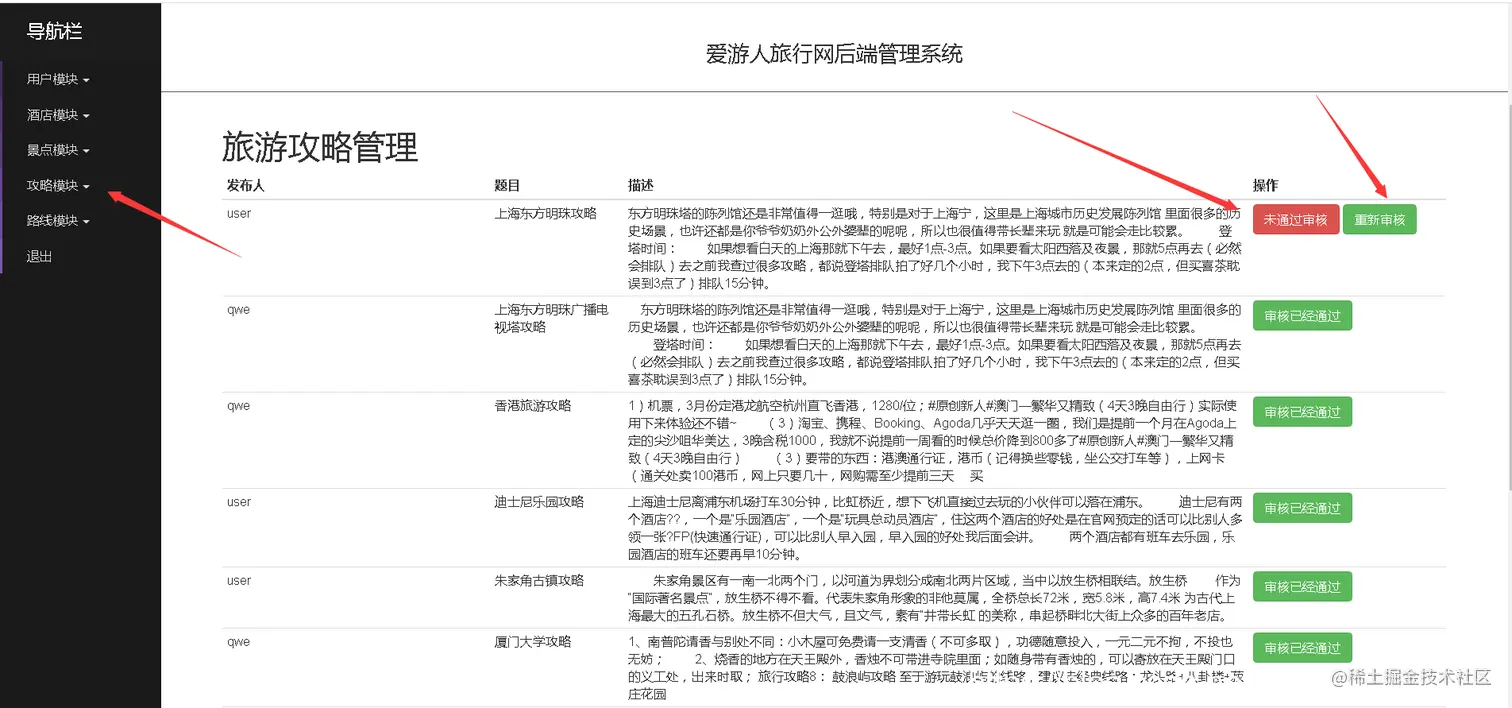This screenshot has height=708, width=1512.
Task: Expand the 用户模块 dropdown in sidebar
Action: click(x=58, y=79)
